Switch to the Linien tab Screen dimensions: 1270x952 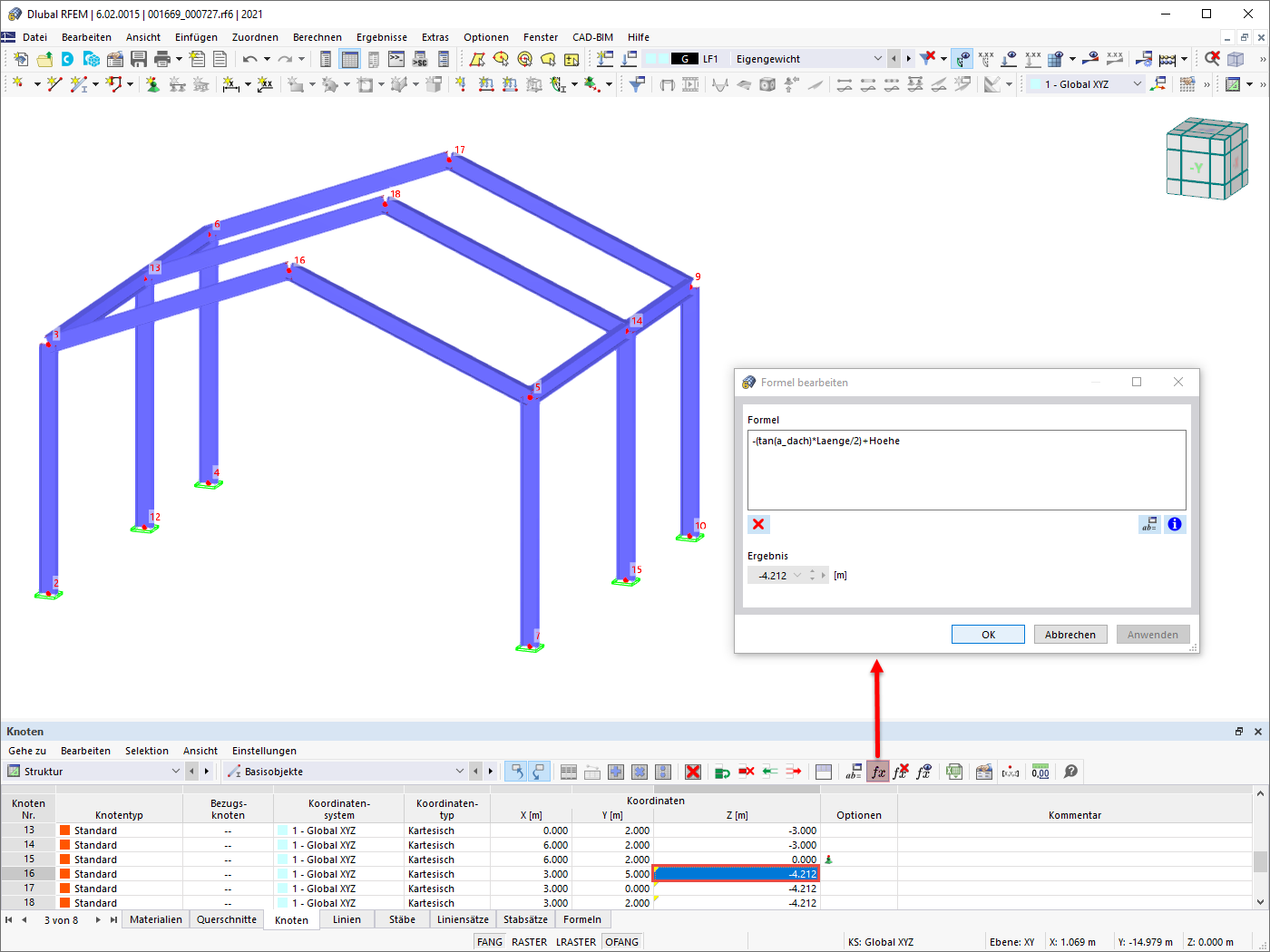tap(347, 919)
